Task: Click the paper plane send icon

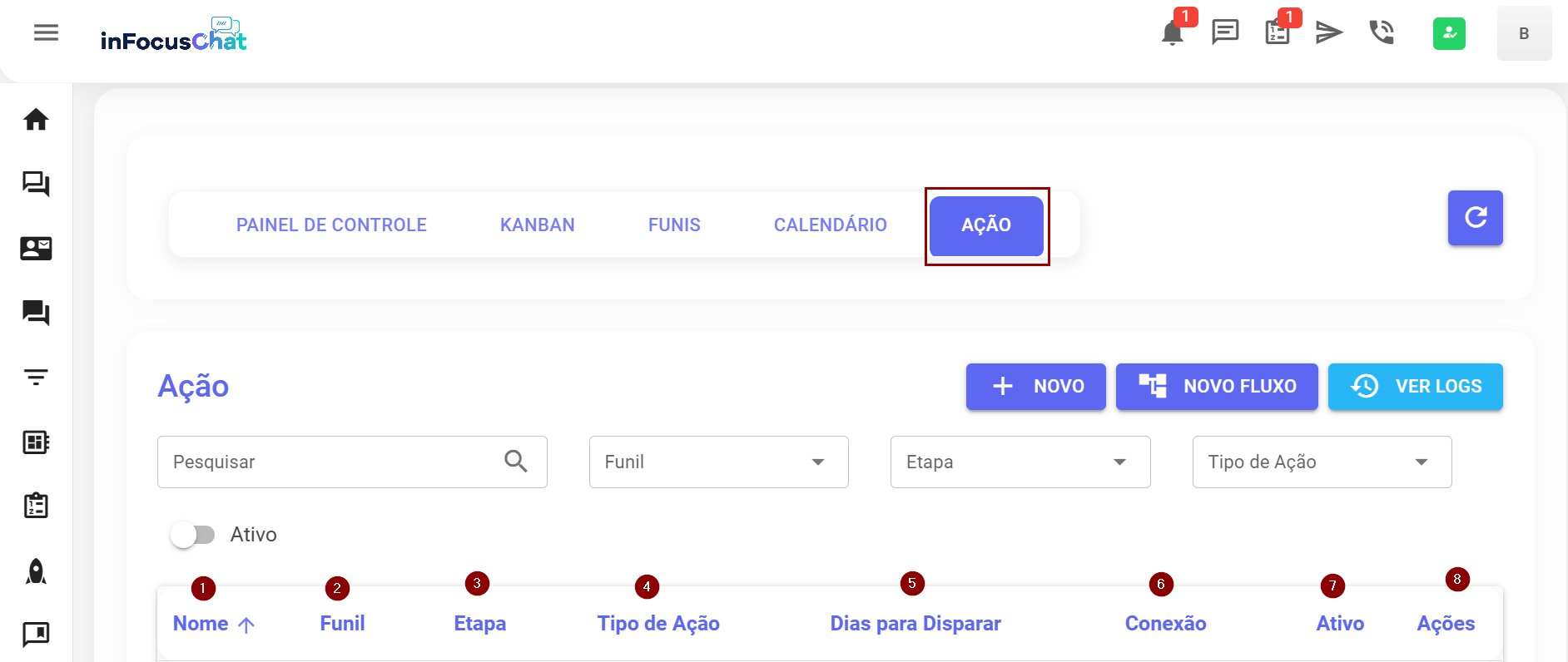Action: pos(1329,32)
